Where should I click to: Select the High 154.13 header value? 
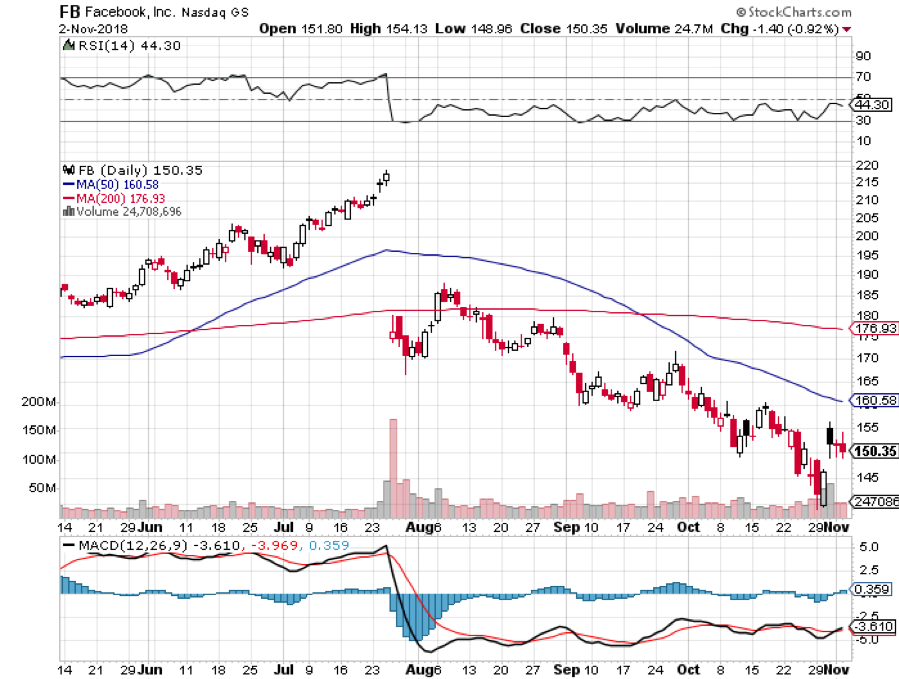click(x=388, y=29)
